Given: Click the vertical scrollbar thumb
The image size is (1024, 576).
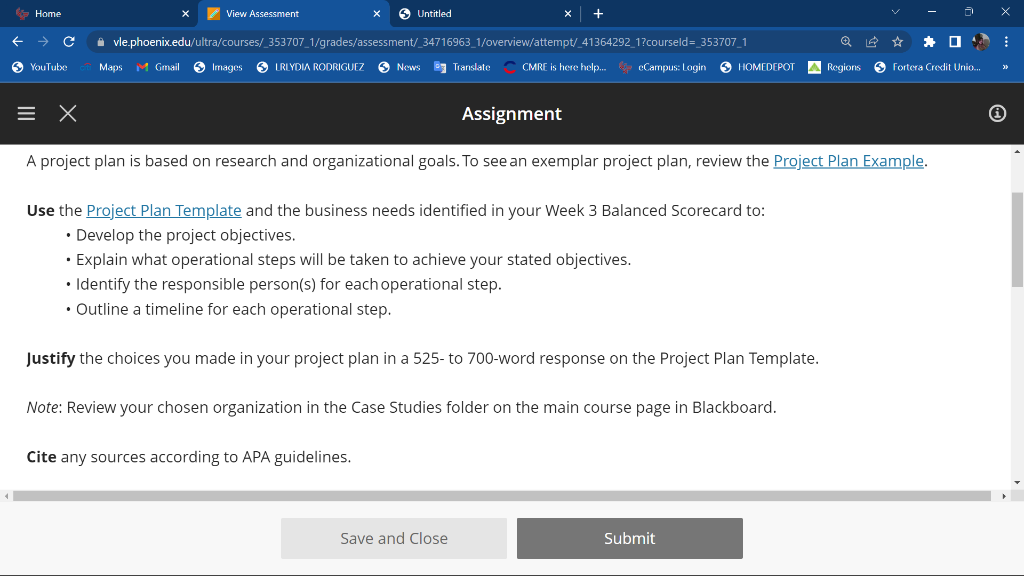Looking at the screenshot, I should tap(1017, 240).
